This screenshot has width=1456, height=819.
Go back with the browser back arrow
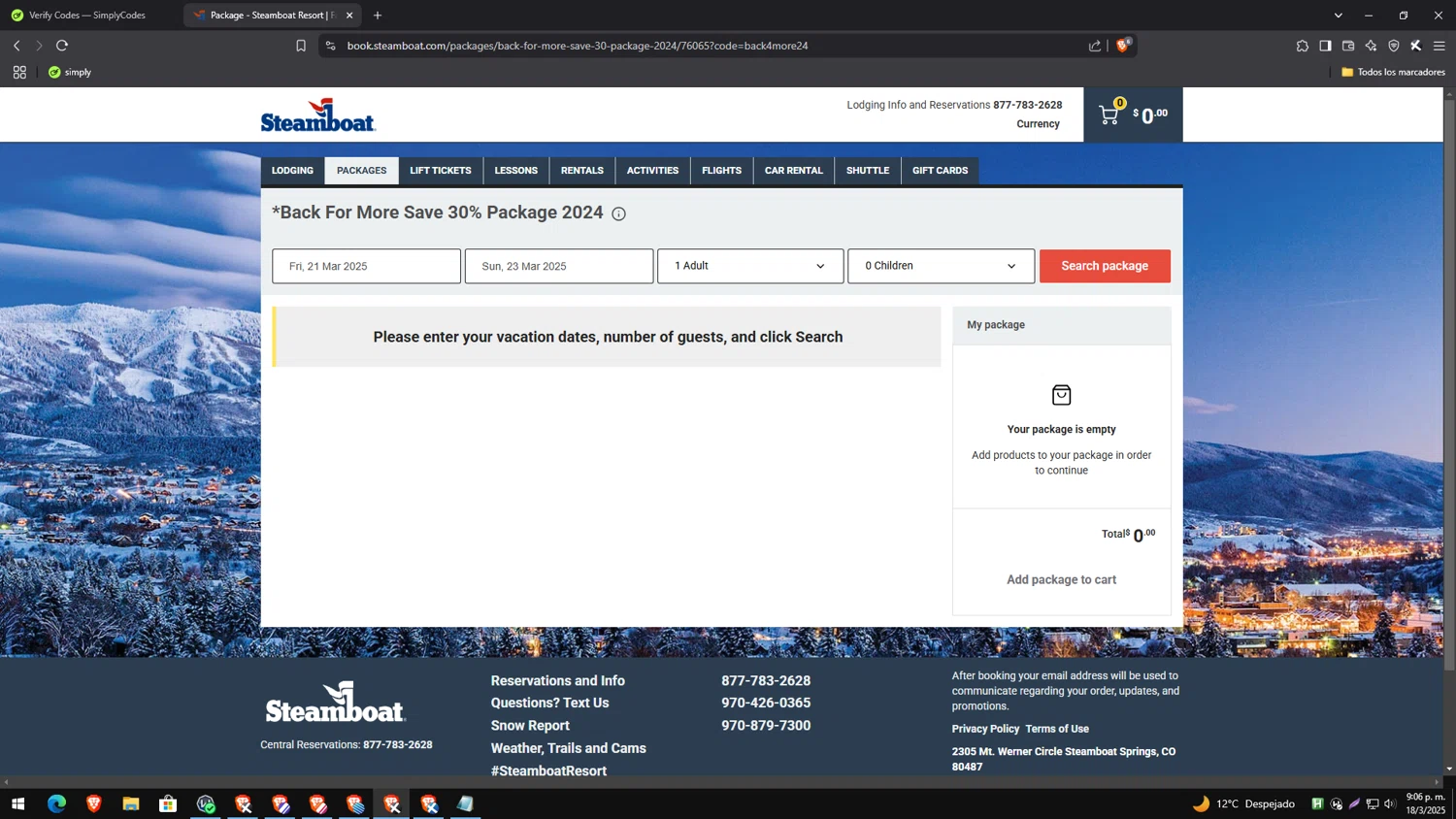point(17,46)
